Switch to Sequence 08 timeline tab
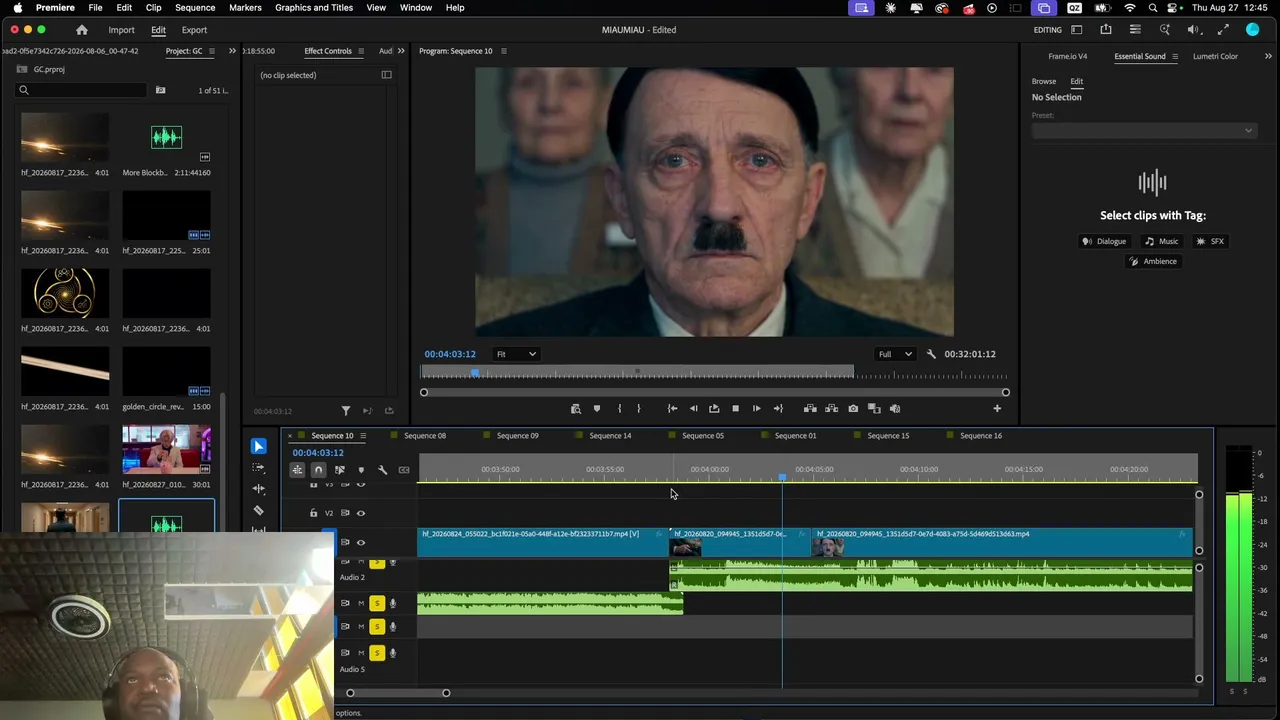This screenshot has width=1280, height=720. [x=425, y=436]
